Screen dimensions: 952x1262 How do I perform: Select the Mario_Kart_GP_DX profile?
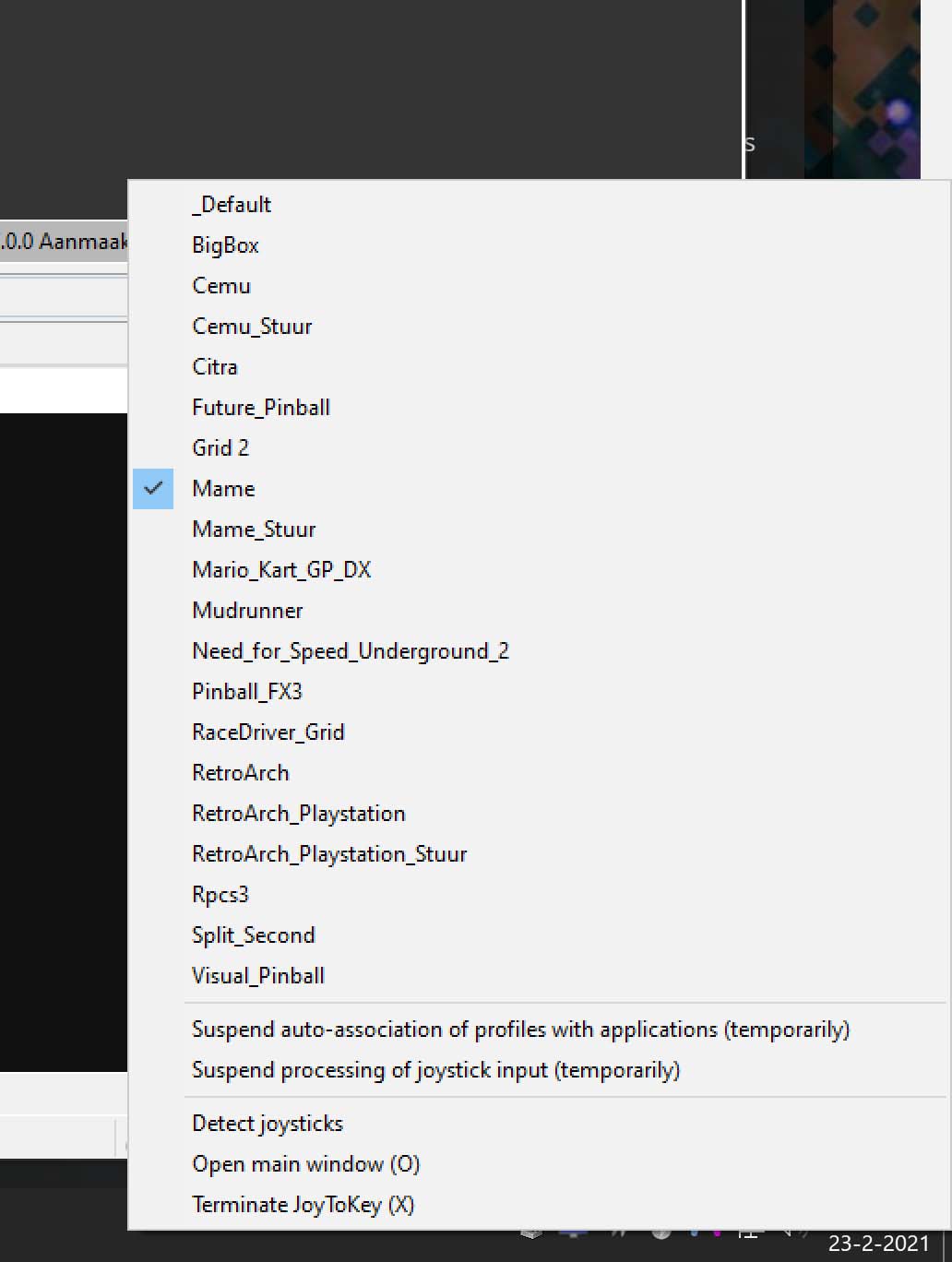(x=539, y=570)
